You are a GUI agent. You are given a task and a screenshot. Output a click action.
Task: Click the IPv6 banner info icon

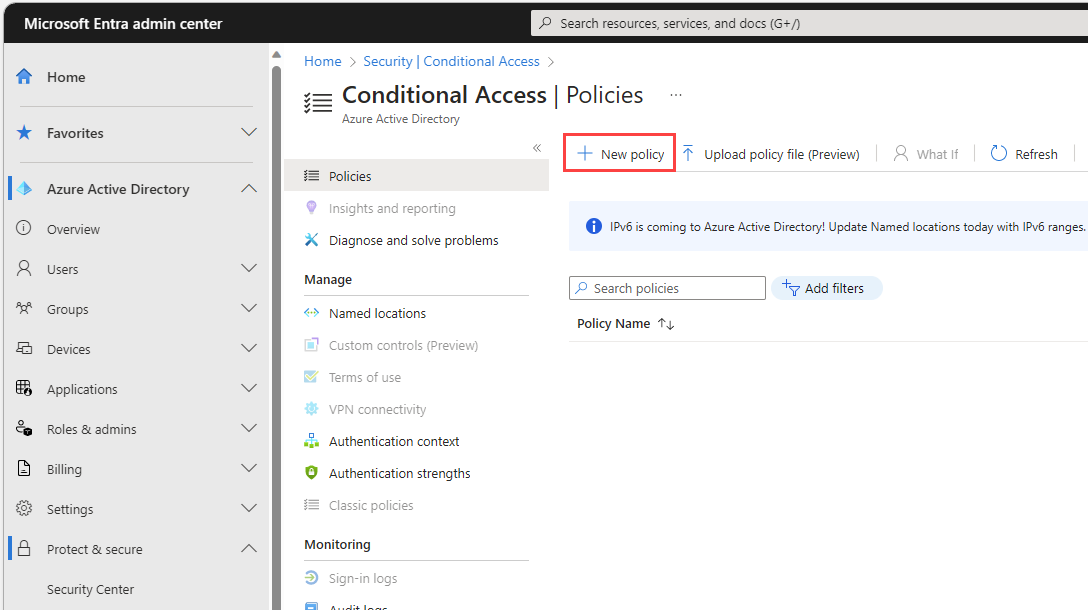(x=594, y=226)
